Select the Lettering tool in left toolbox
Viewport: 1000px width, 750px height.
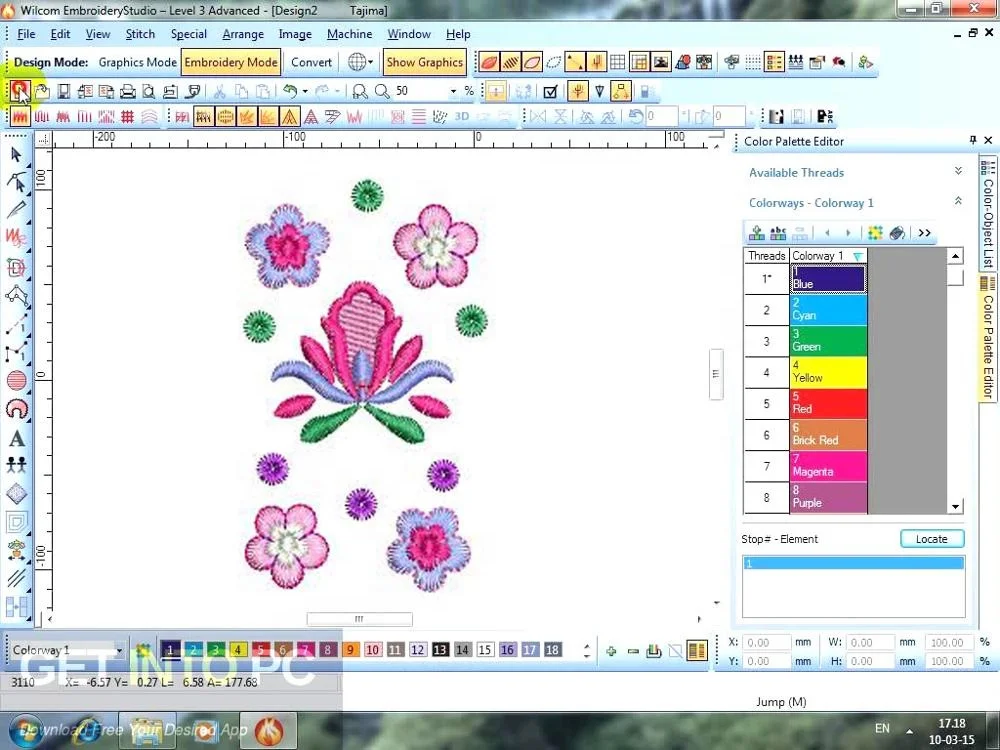(16, 438)
